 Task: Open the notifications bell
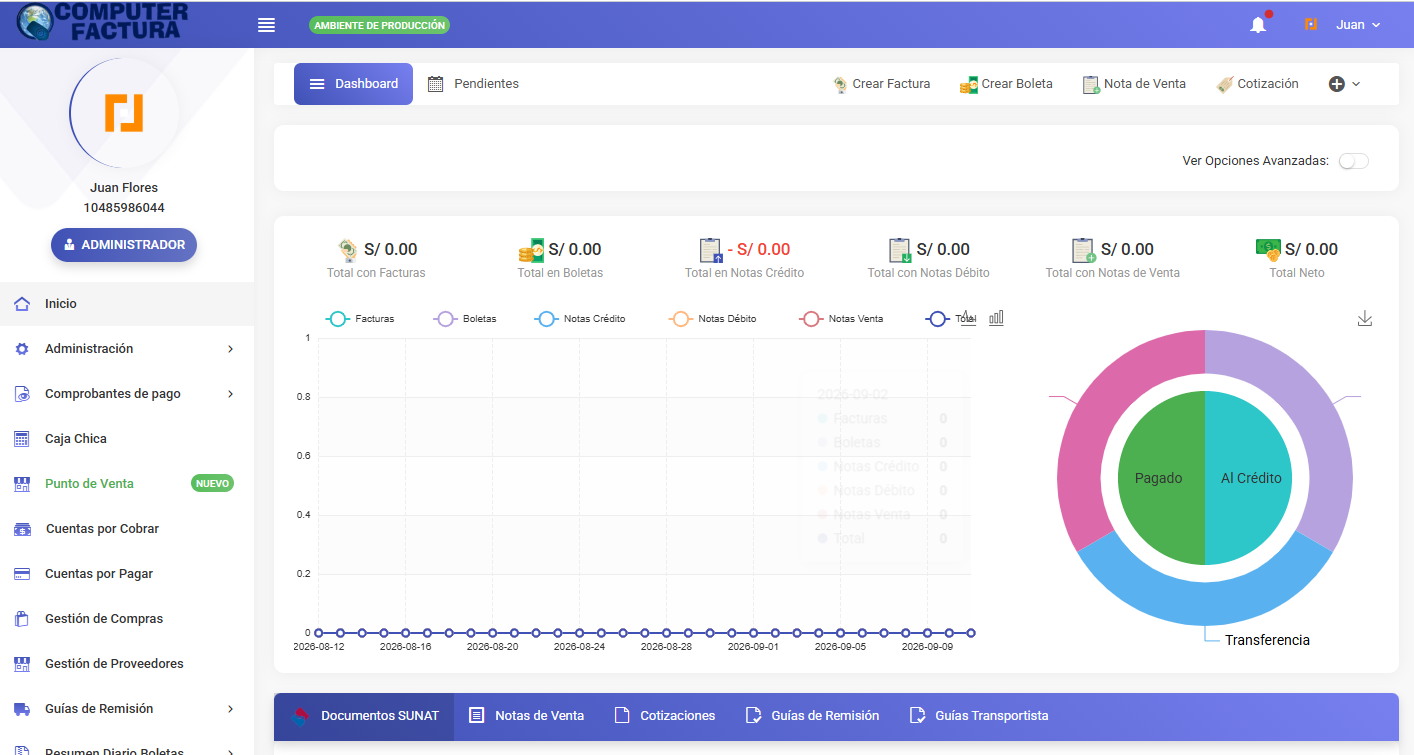1258,25
